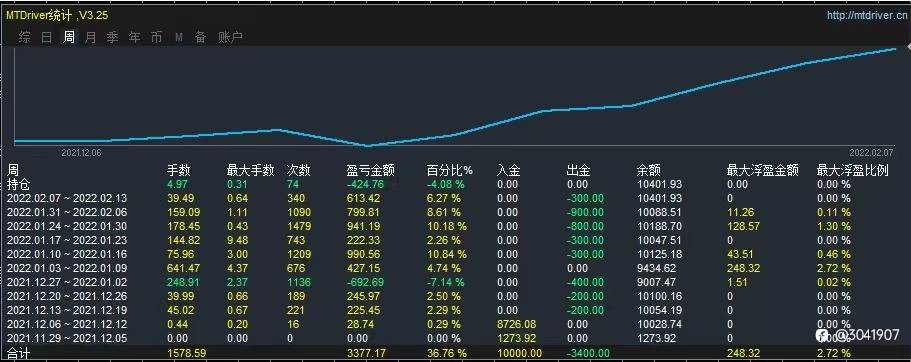Select the 2021.11.29 ~ 2021.12.05 week row
The height and width of the screenshot is (362, 911).
[456, 338]
